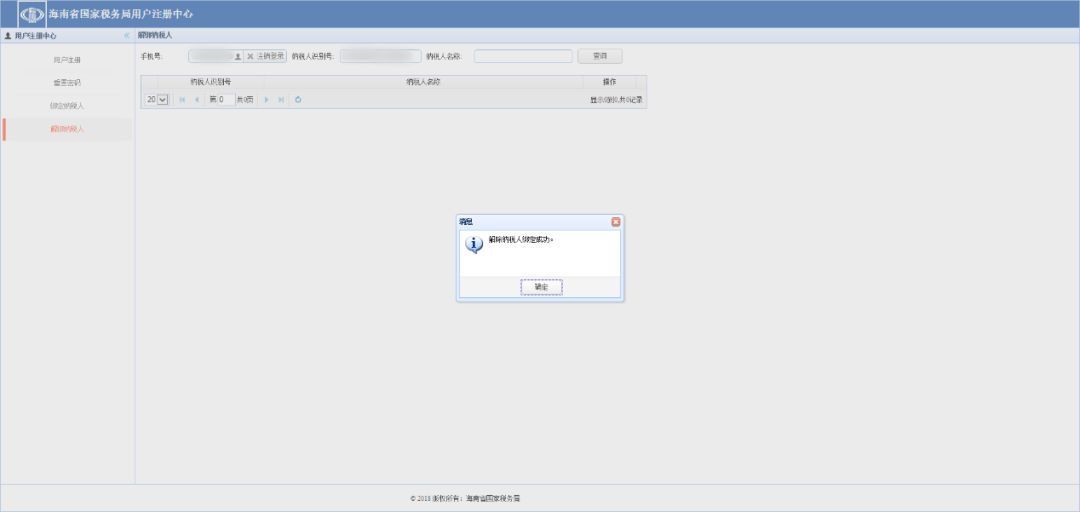The image size is (1080, 512).
Task: Click the 查询 search button
Action: (600, 56)
